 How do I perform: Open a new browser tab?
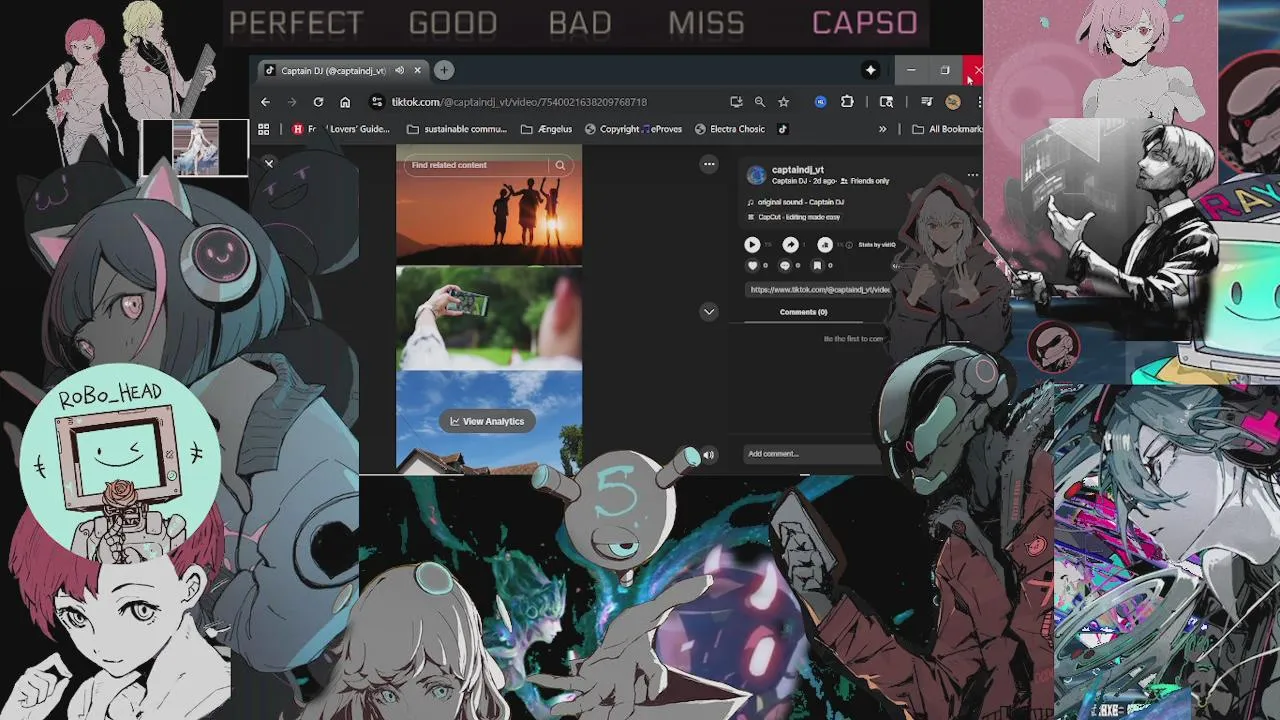444,70
